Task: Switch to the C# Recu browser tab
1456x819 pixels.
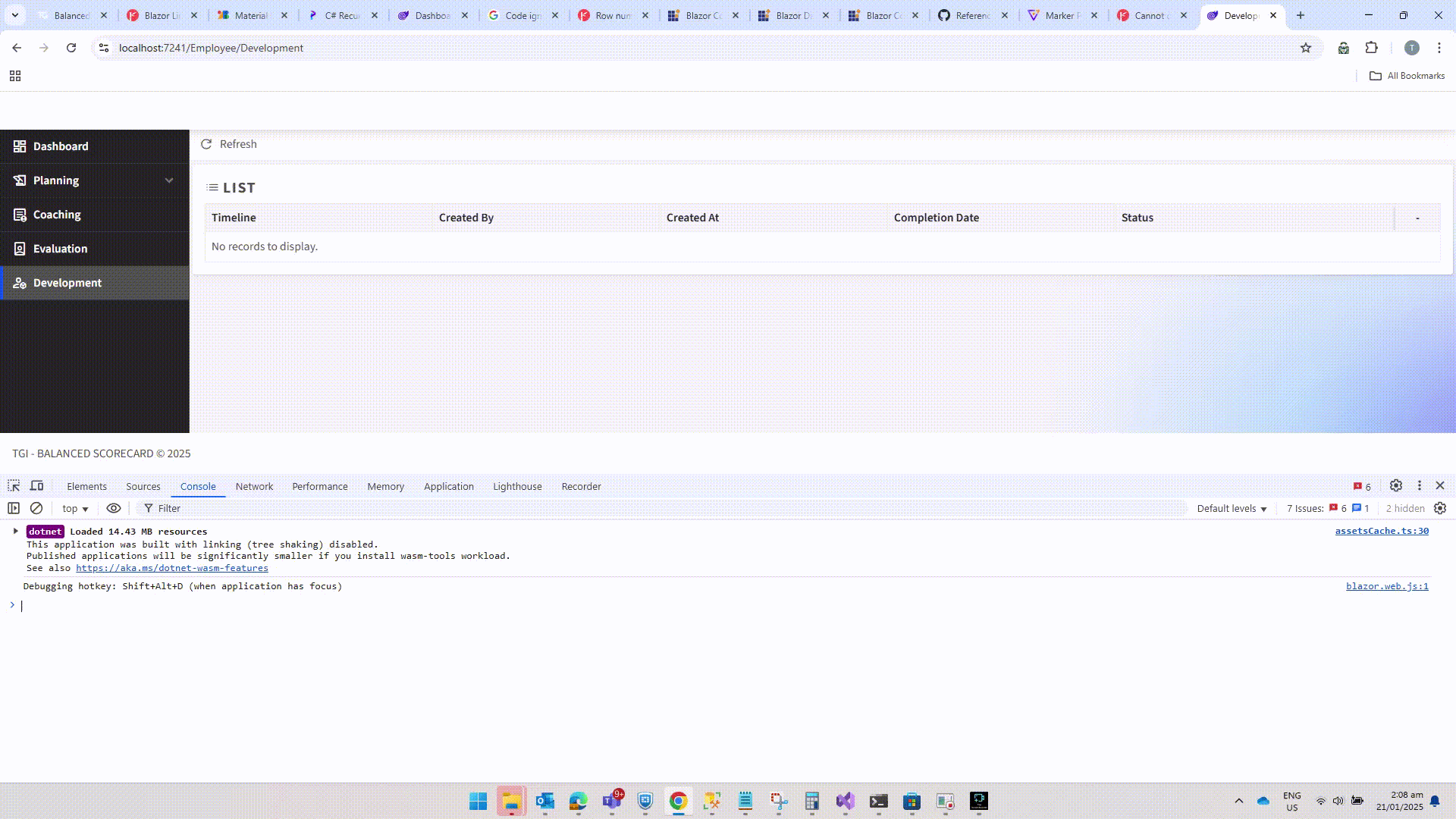Action: coord(343,15)
